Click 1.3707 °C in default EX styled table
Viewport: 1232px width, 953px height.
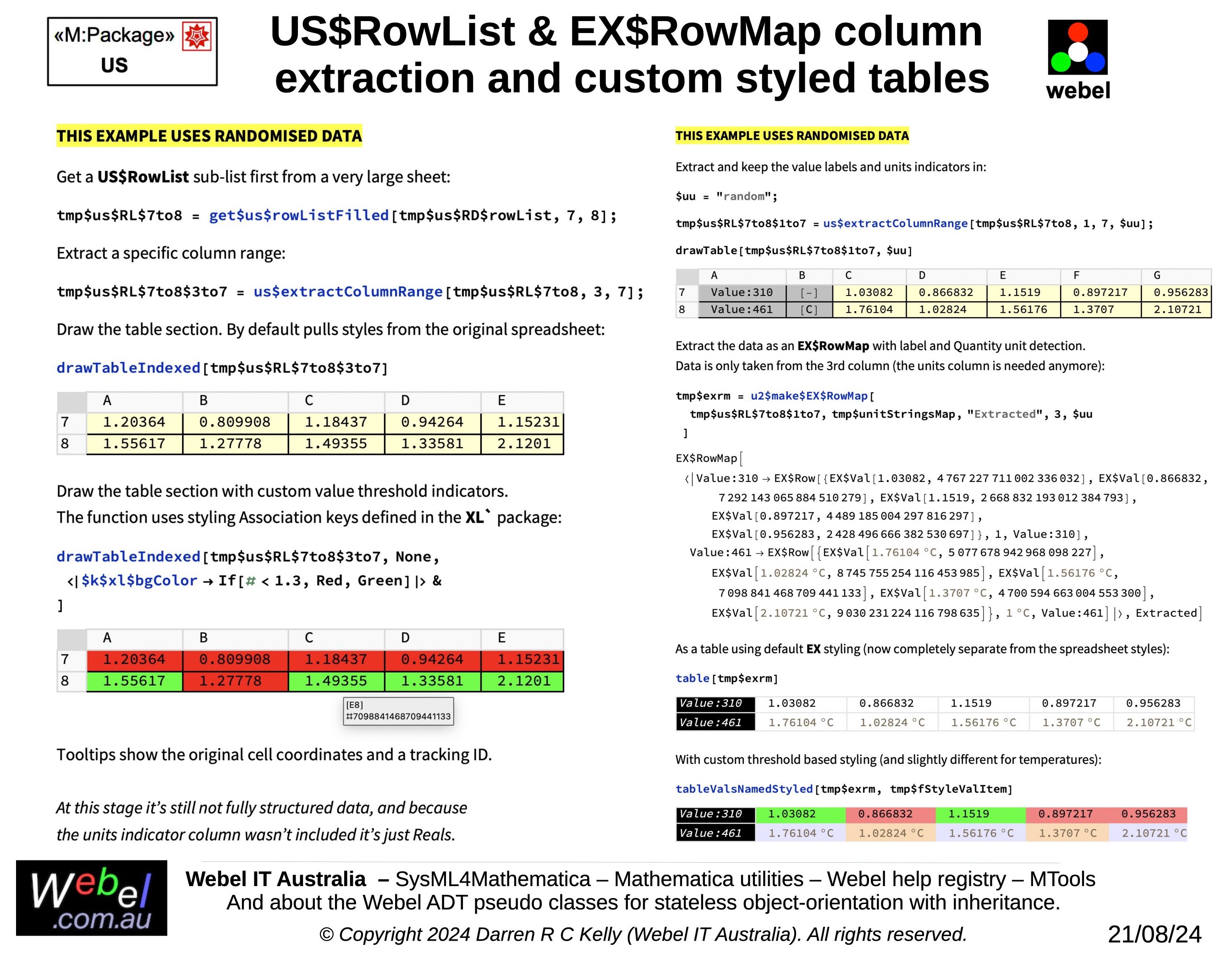tap(1071, 723)
